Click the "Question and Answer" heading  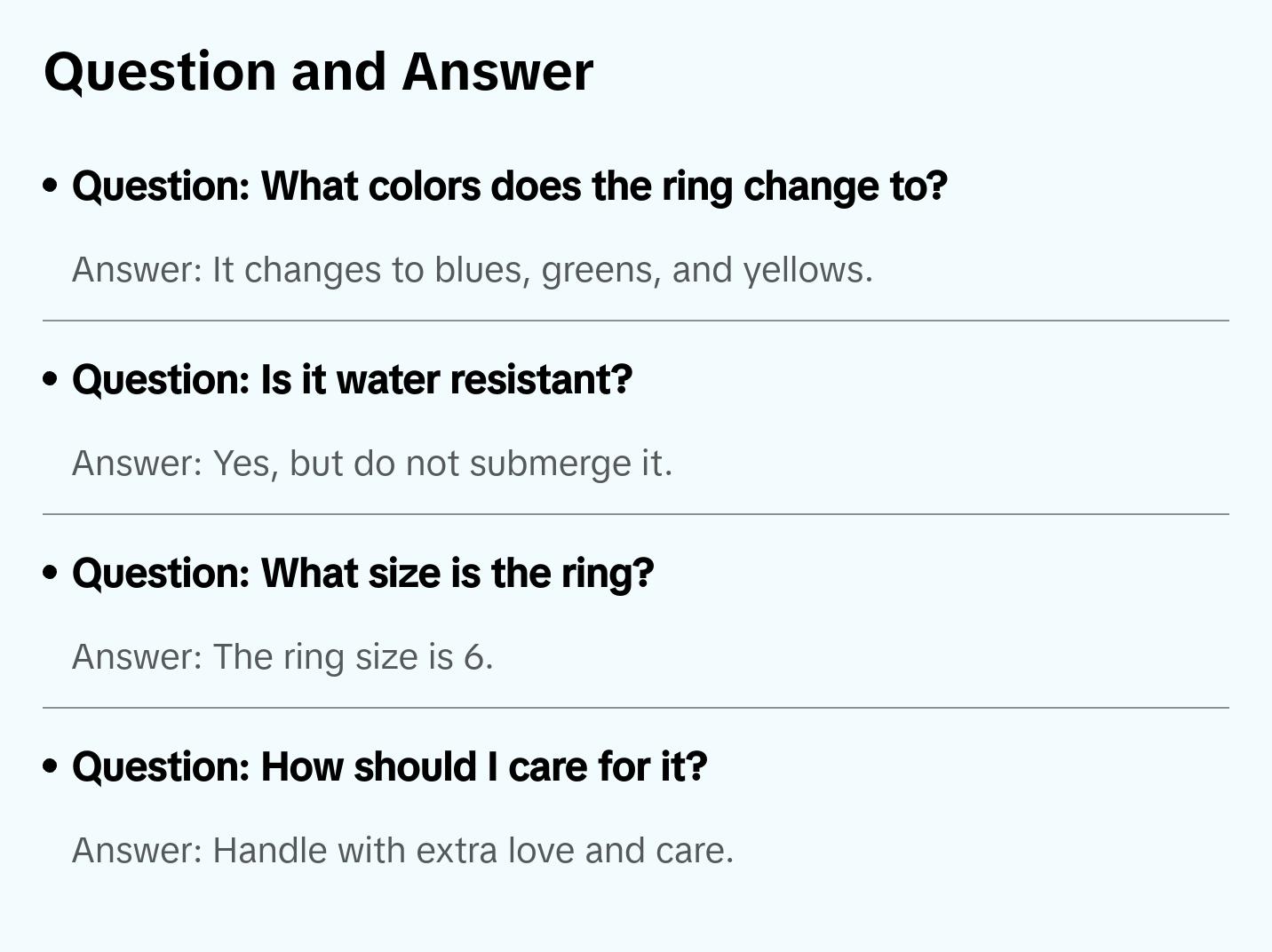point(318,71)
